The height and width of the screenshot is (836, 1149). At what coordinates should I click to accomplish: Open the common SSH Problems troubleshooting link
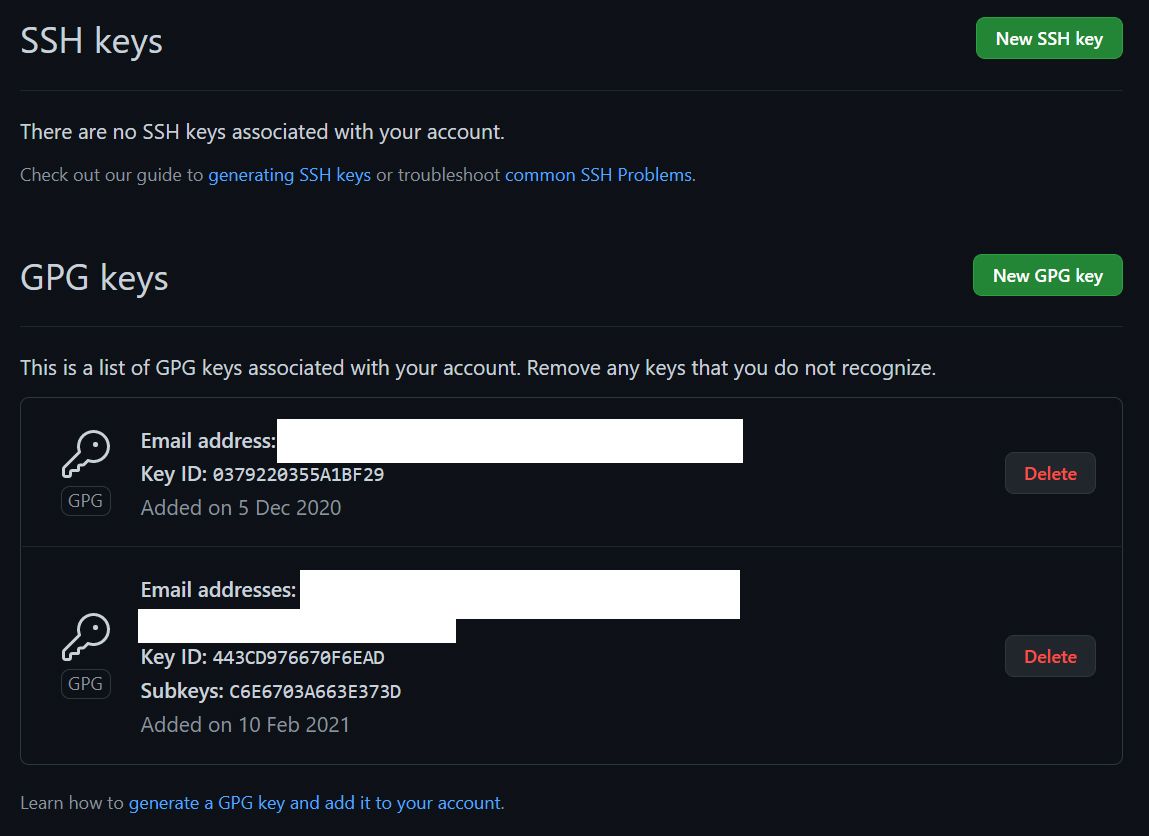pyautogui.click(x=598, y=174)
